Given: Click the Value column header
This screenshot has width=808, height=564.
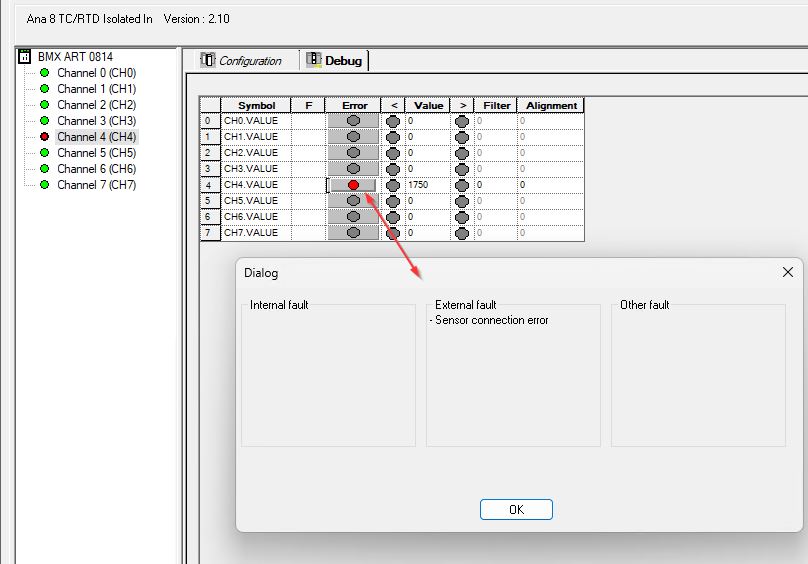Looking at the screenshot, I should [x=428, y=105].
